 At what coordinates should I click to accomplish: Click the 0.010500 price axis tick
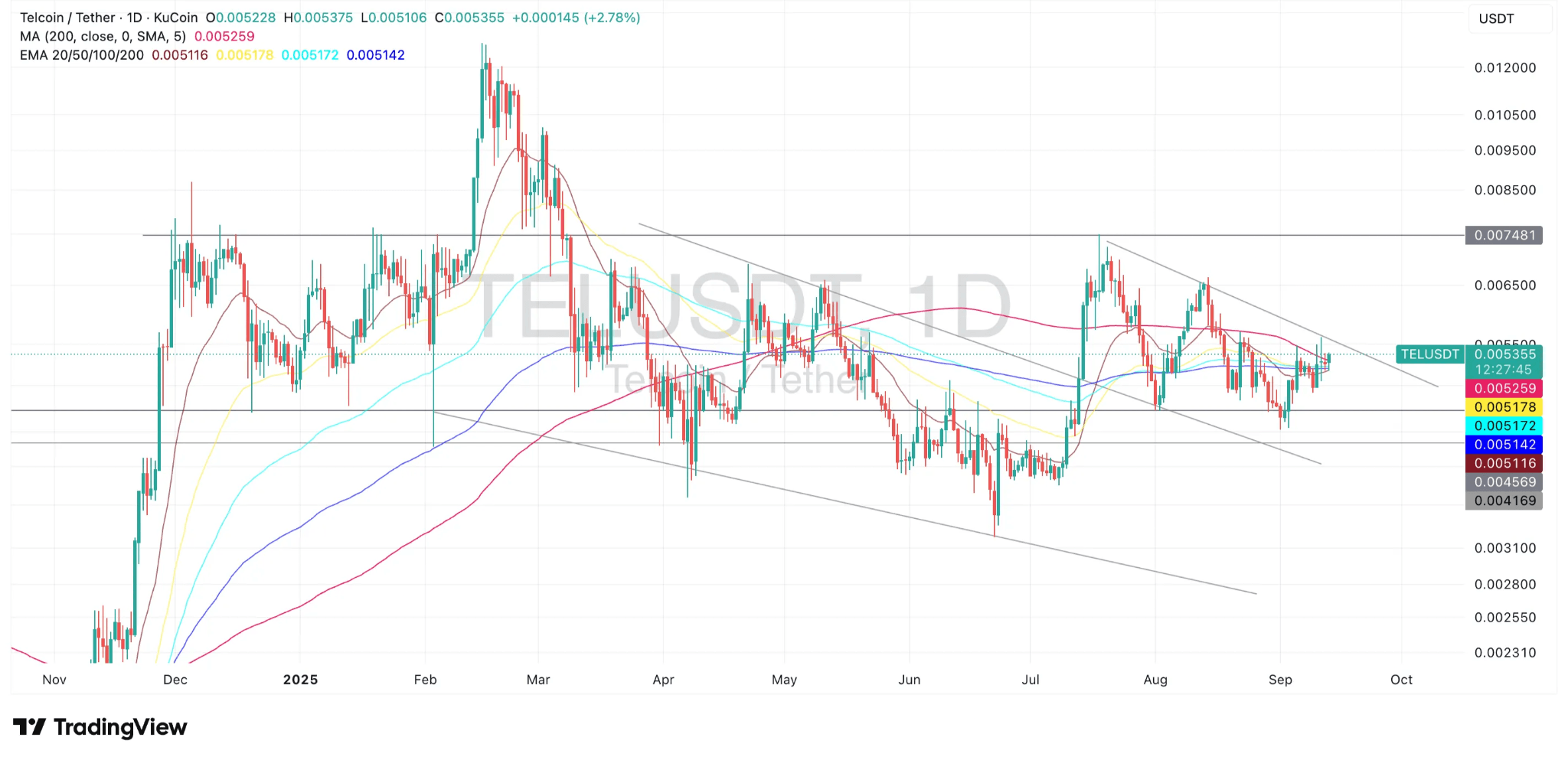(1505, 115)
